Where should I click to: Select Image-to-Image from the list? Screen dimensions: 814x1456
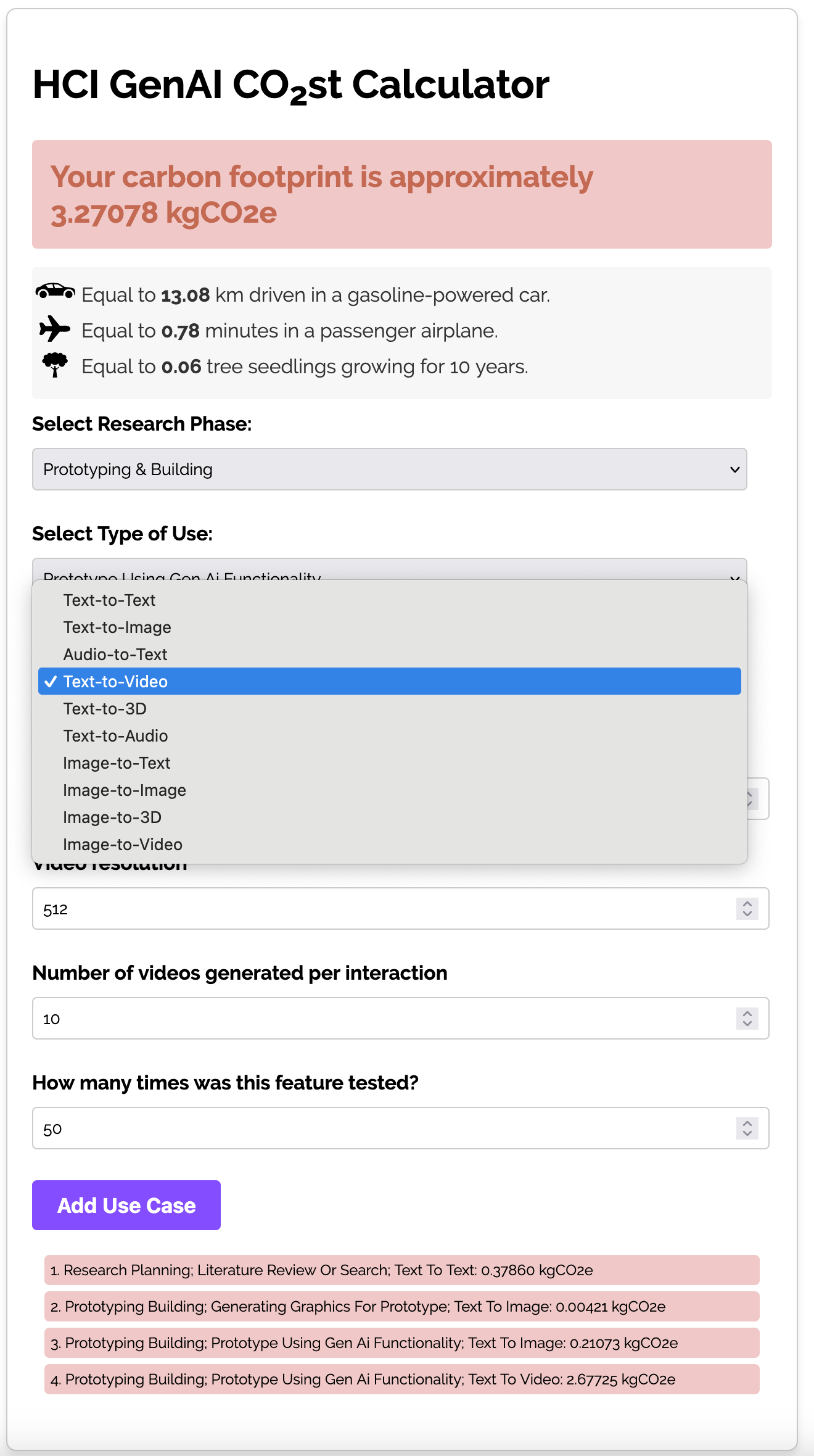[125, 790]
